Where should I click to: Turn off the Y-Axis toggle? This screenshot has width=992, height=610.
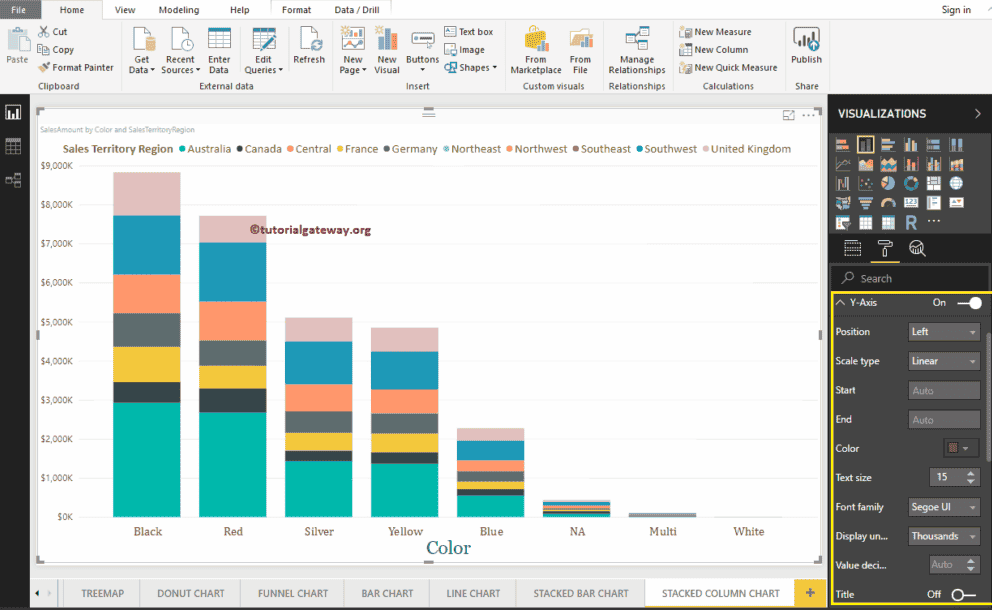coord(968,302)
